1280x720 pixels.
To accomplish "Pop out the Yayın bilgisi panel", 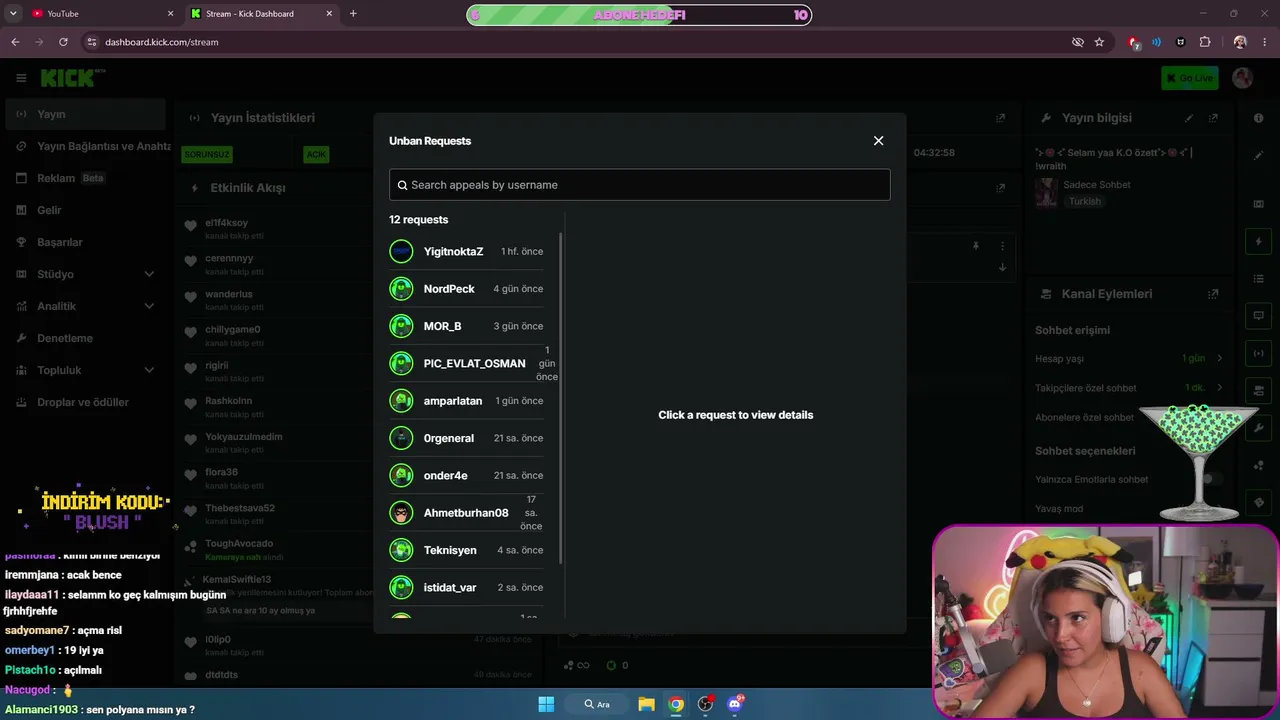I will [1213, 118].
